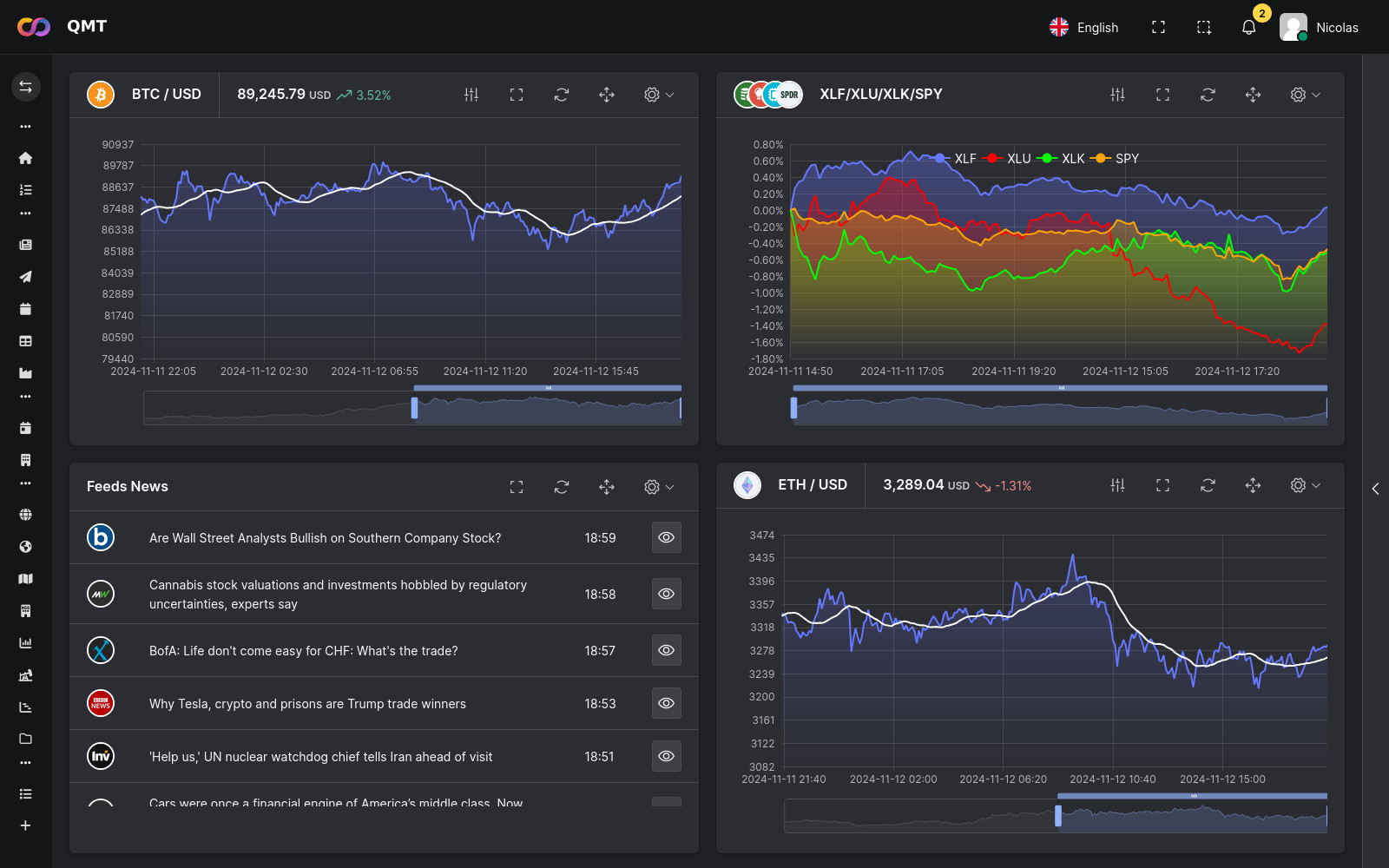Viewport: 1389px width, 868px height.
Task: Click the Bitcoin coin logo
Action: [x=101, y=95]
